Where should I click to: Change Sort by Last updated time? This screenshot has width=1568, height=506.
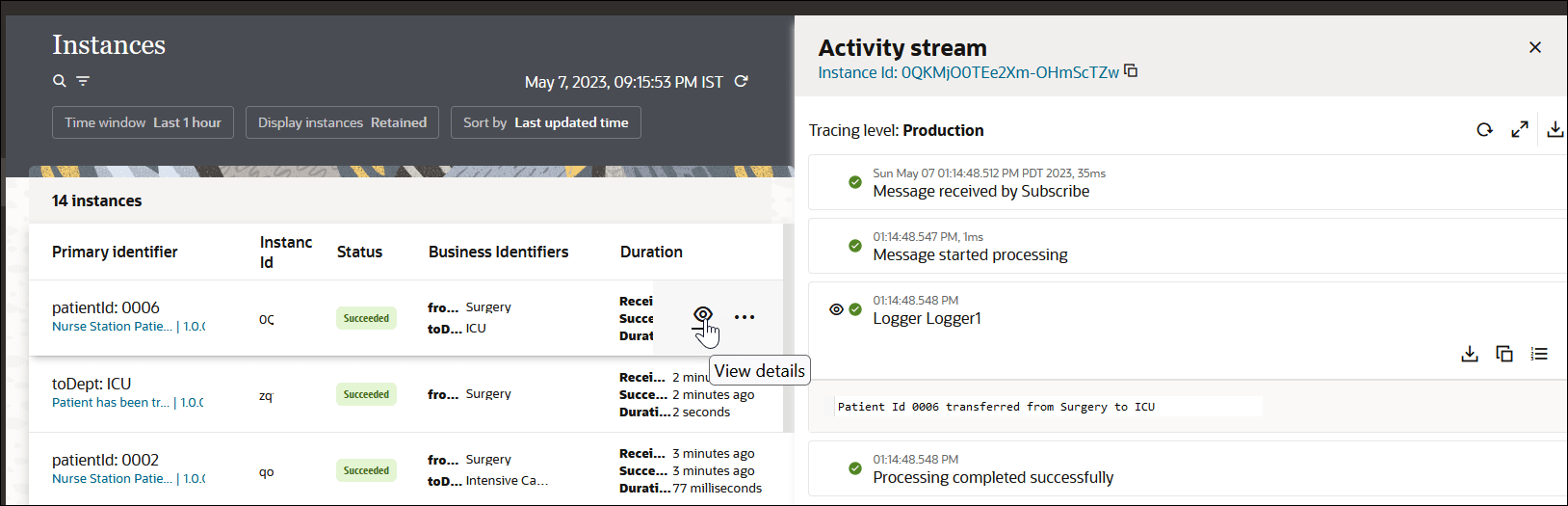(x=545, y=122)
